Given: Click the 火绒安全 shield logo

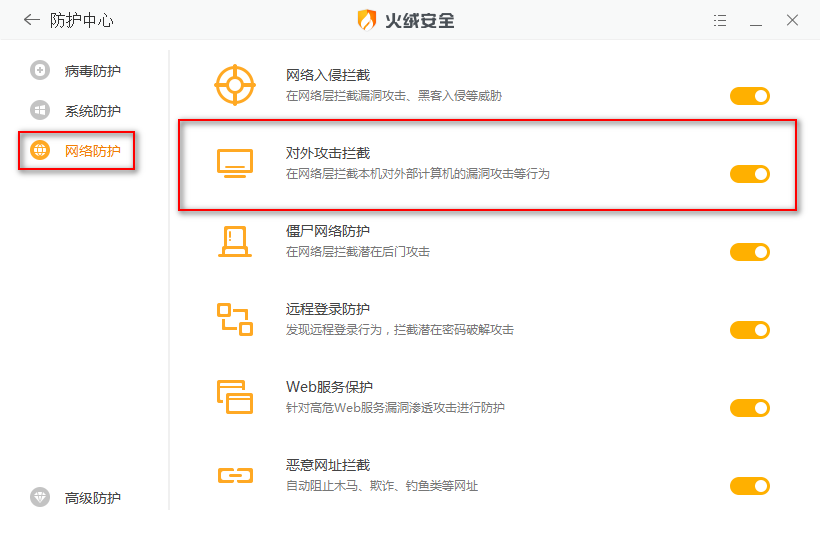Looking at the screenshot, I should [x=367, y=20].
